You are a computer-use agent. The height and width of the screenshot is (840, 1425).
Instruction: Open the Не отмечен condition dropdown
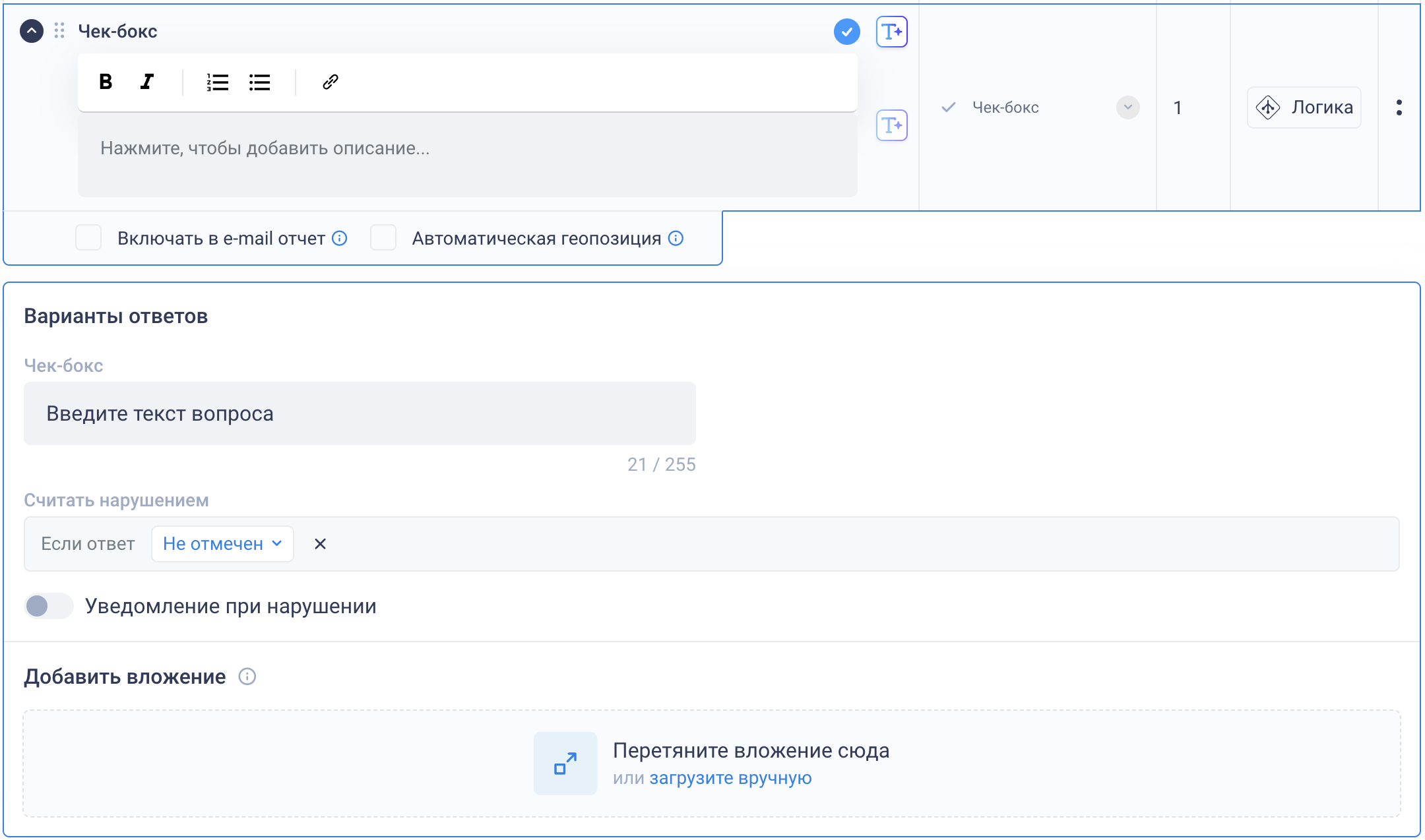222,544
